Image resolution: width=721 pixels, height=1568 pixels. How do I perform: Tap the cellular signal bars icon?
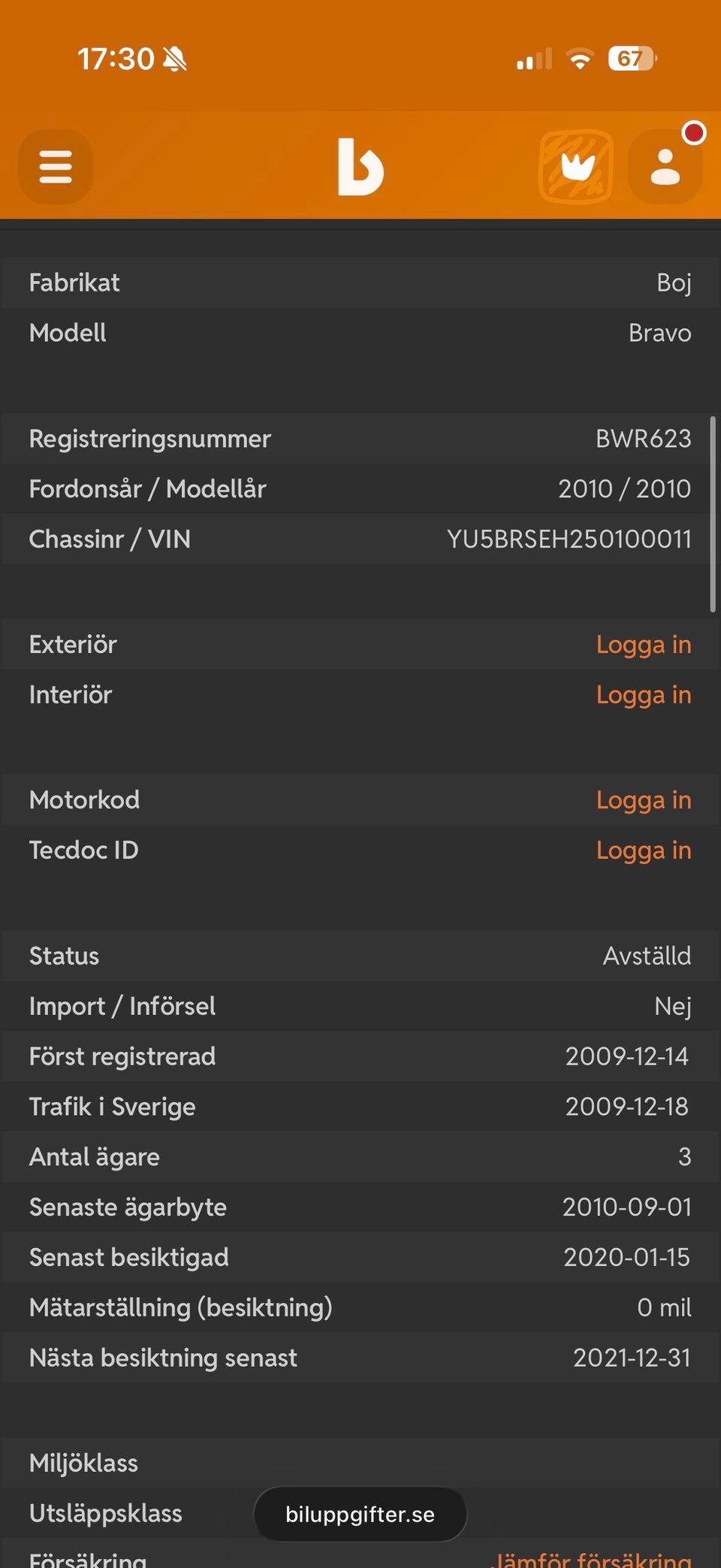(x=534, y=59)
